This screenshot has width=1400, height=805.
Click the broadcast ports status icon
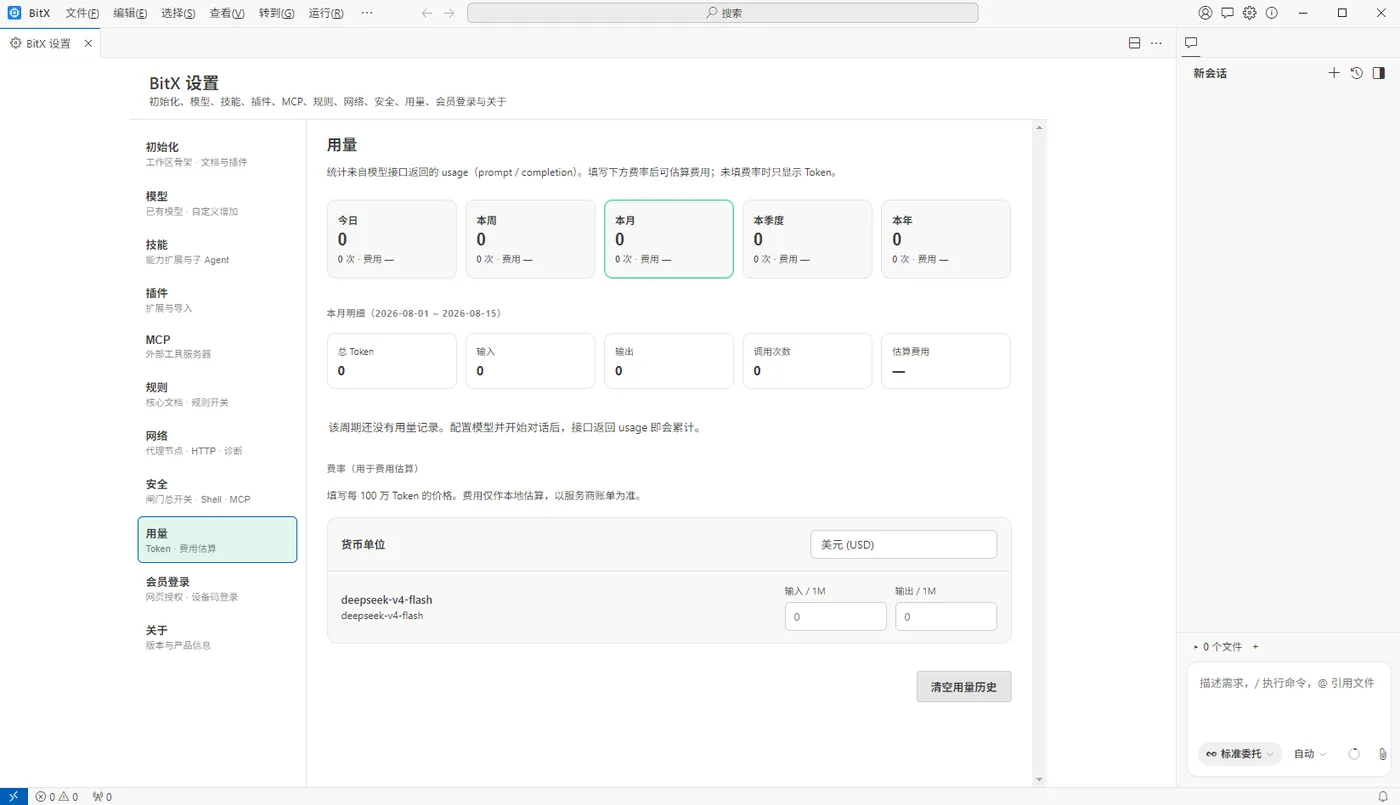(102, 796)
